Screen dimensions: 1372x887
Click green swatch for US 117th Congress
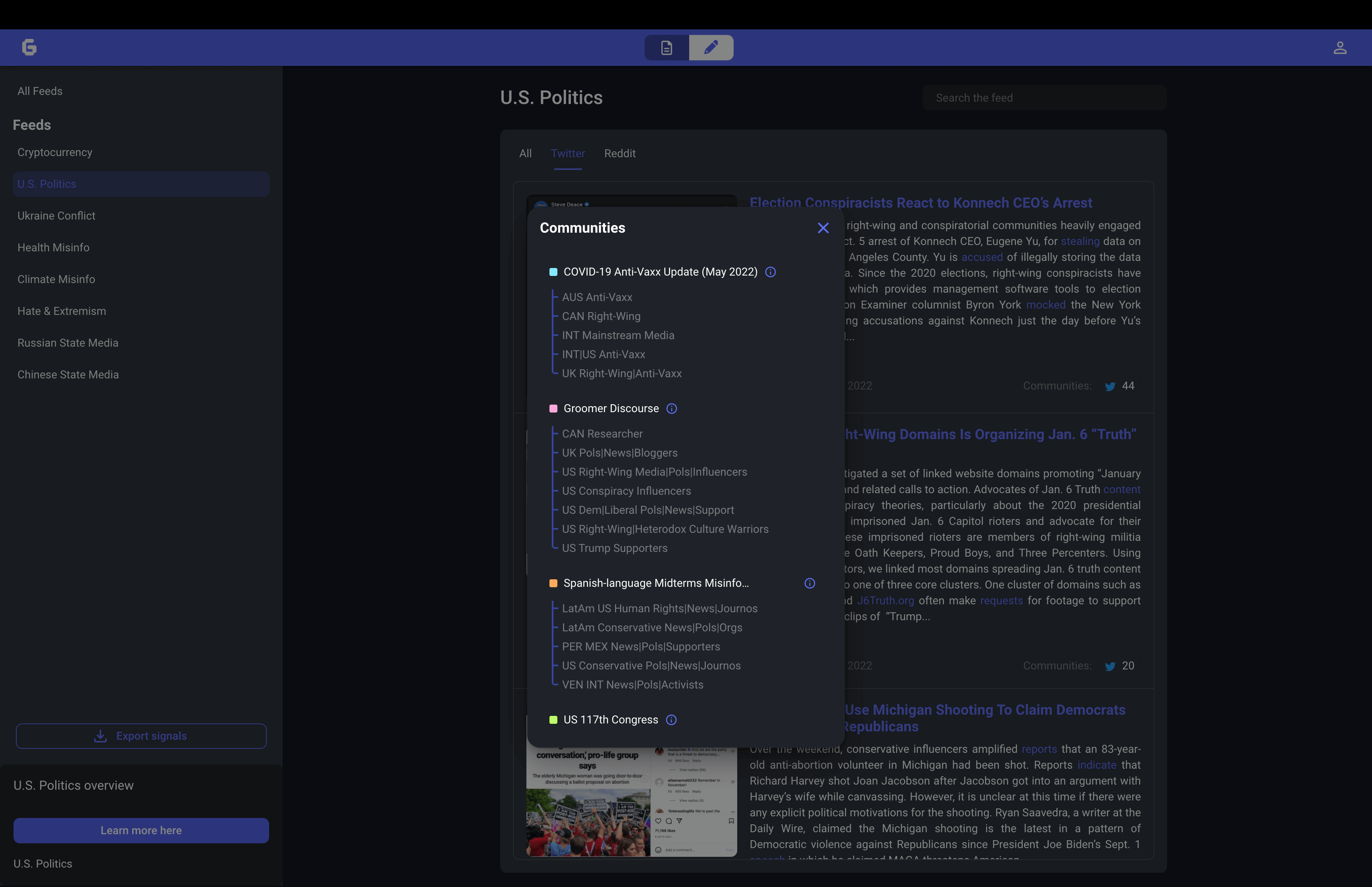[553, 720]
